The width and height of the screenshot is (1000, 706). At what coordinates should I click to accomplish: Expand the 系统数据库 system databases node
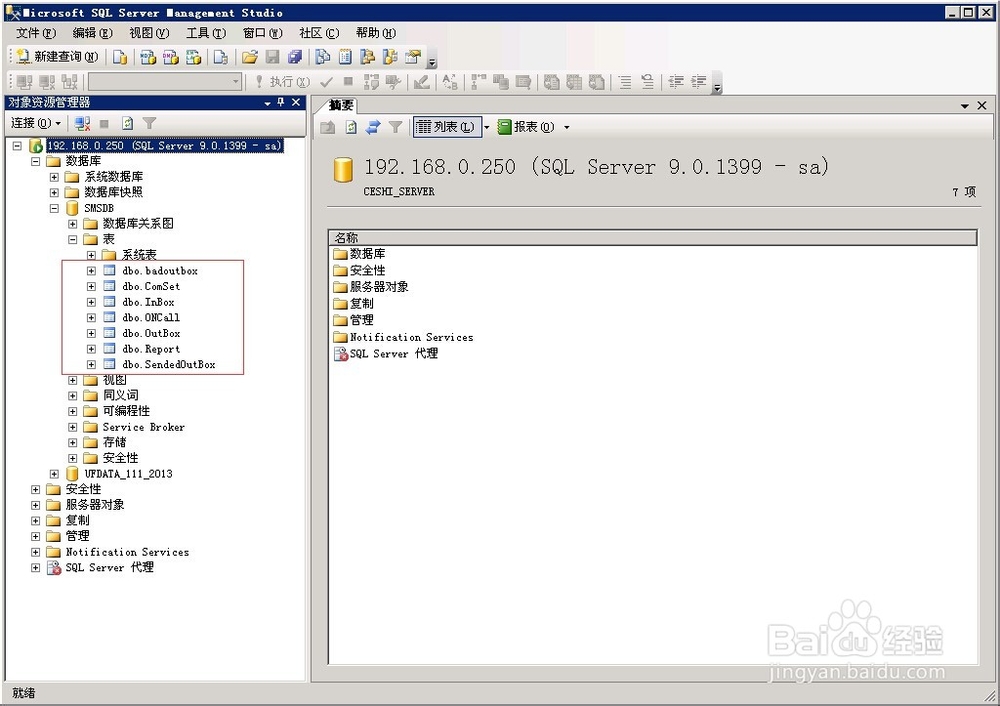[54, 177]
